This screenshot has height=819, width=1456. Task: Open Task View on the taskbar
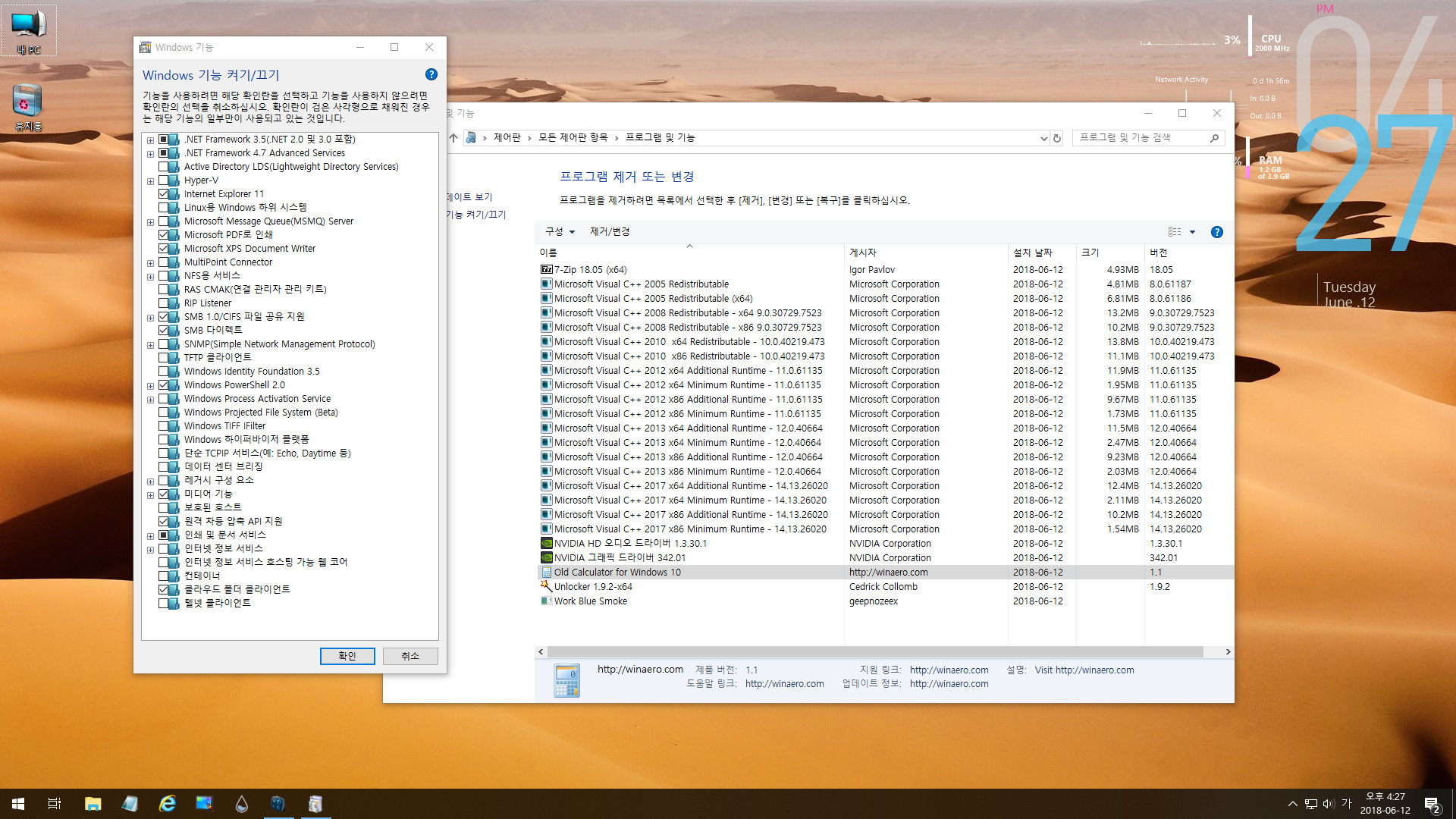[x=55, y=804]
